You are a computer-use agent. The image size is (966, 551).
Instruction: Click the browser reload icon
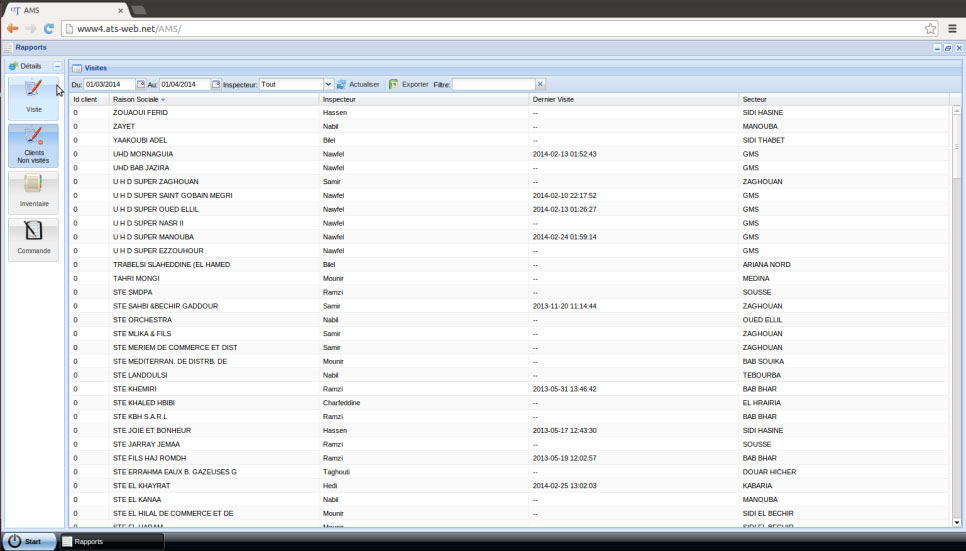(48, 28)
